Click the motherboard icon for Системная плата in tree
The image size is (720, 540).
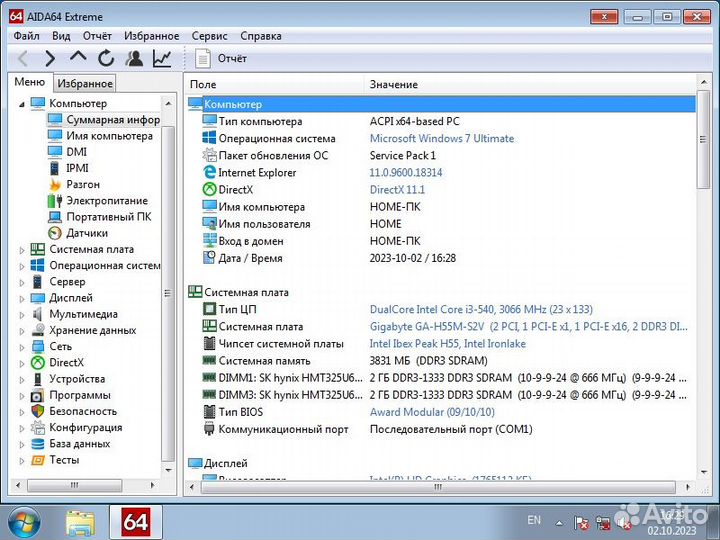click(38, 249)
